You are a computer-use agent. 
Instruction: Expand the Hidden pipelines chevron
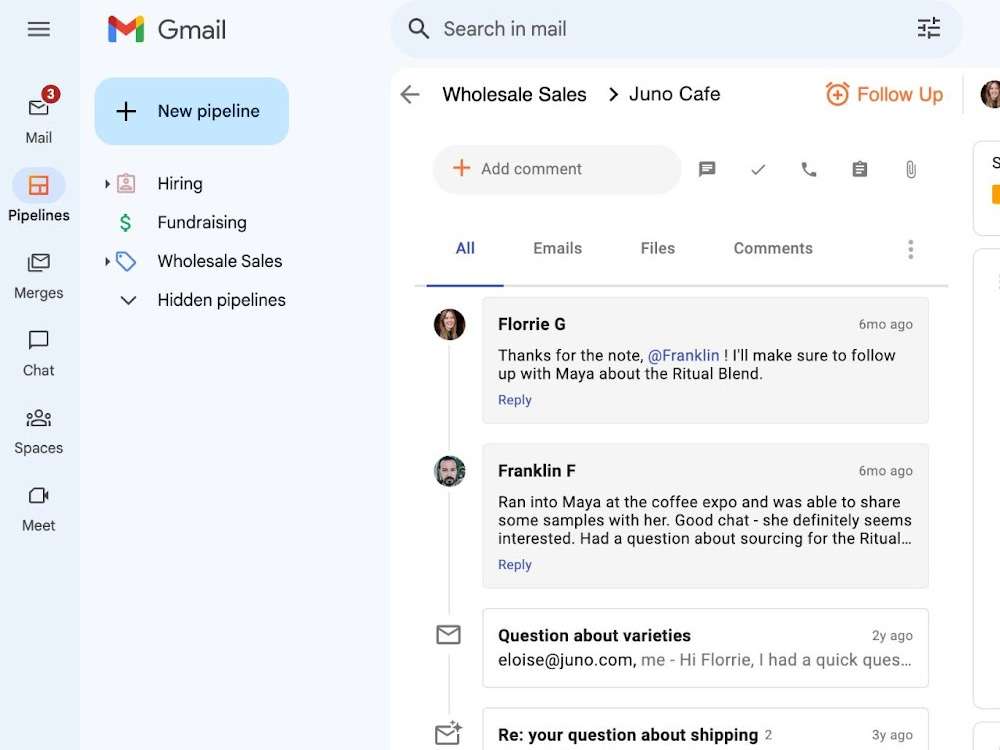[128, 300]
